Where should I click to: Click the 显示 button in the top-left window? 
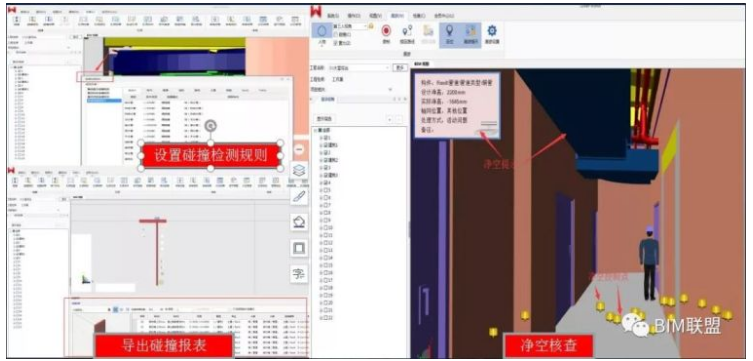pyautogui.click(x=76, y=36)
